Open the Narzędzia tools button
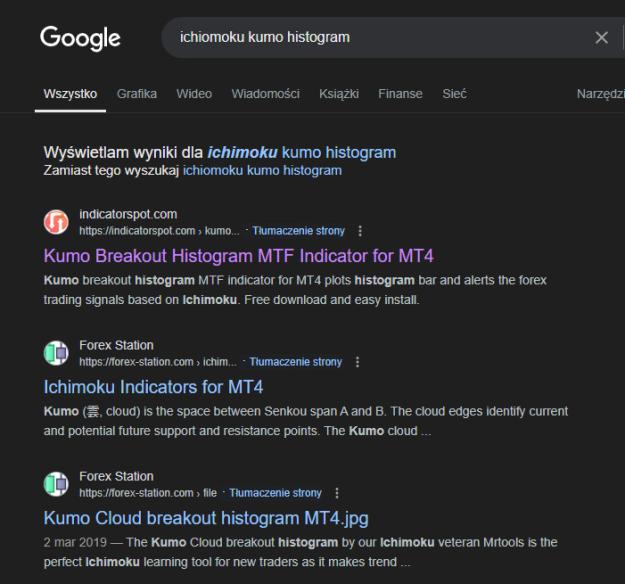 [601, 94]
